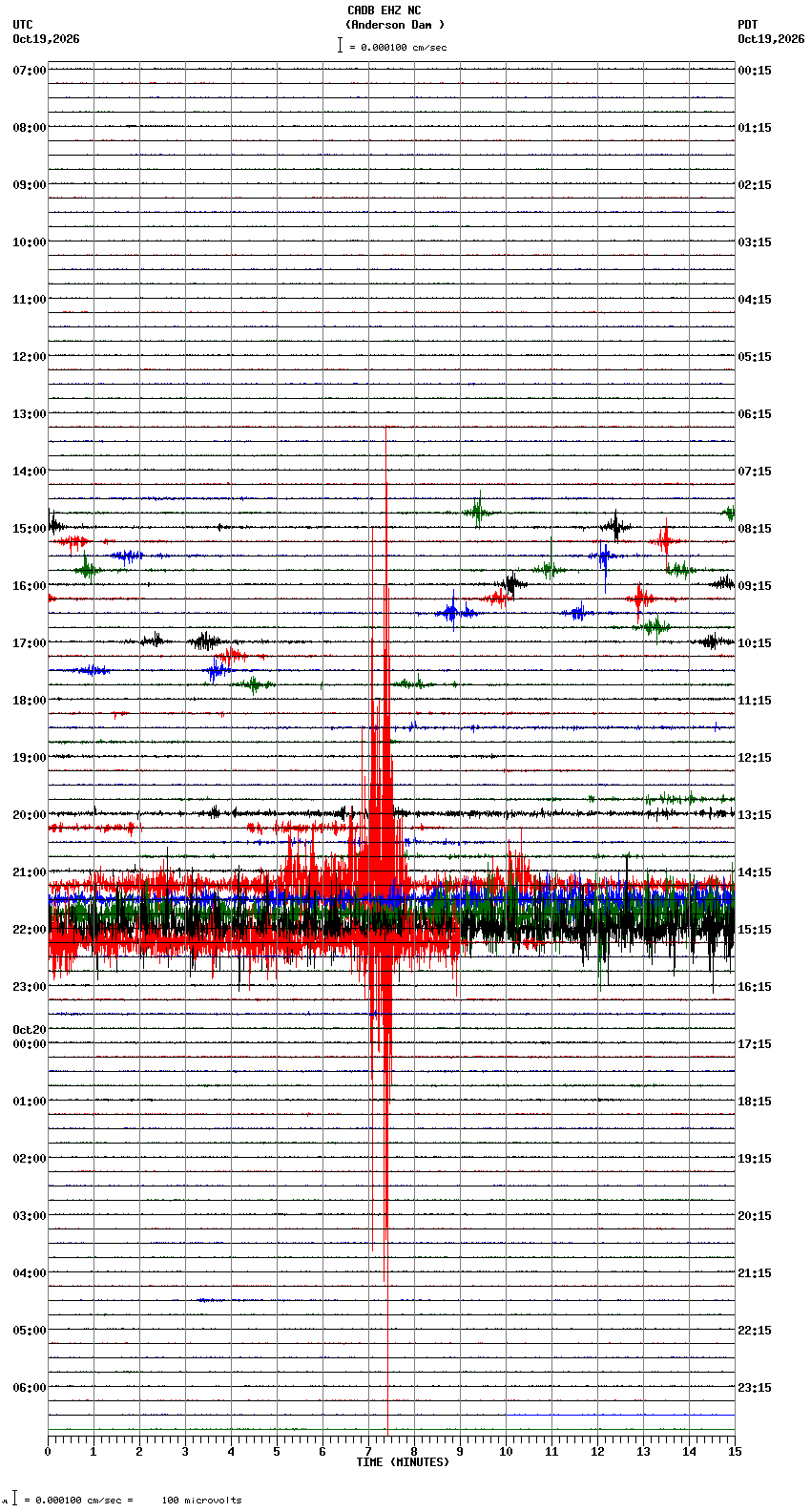
Task: Click the PDT timezone label
Action: [x=747, y=25]
